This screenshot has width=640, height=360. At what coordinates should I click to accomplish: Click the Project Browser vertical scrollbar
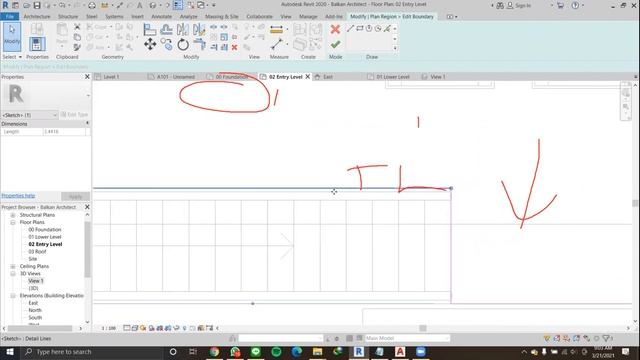(x=87, y=249)
